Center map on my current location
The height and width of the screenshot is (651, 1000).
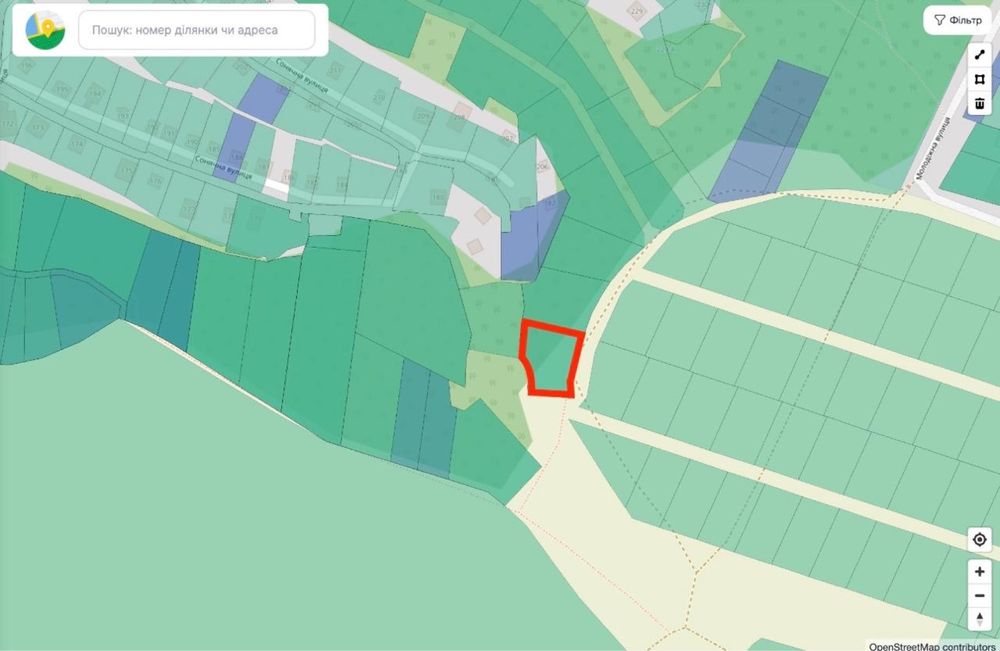point(980,539)
